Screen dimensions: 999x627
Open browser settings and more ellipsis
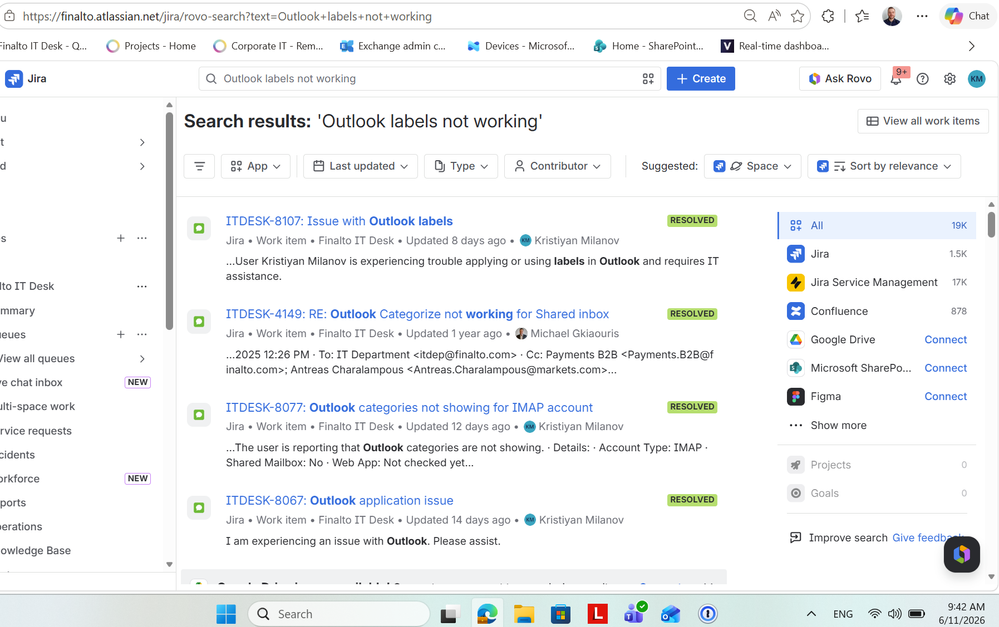(922, 16)
